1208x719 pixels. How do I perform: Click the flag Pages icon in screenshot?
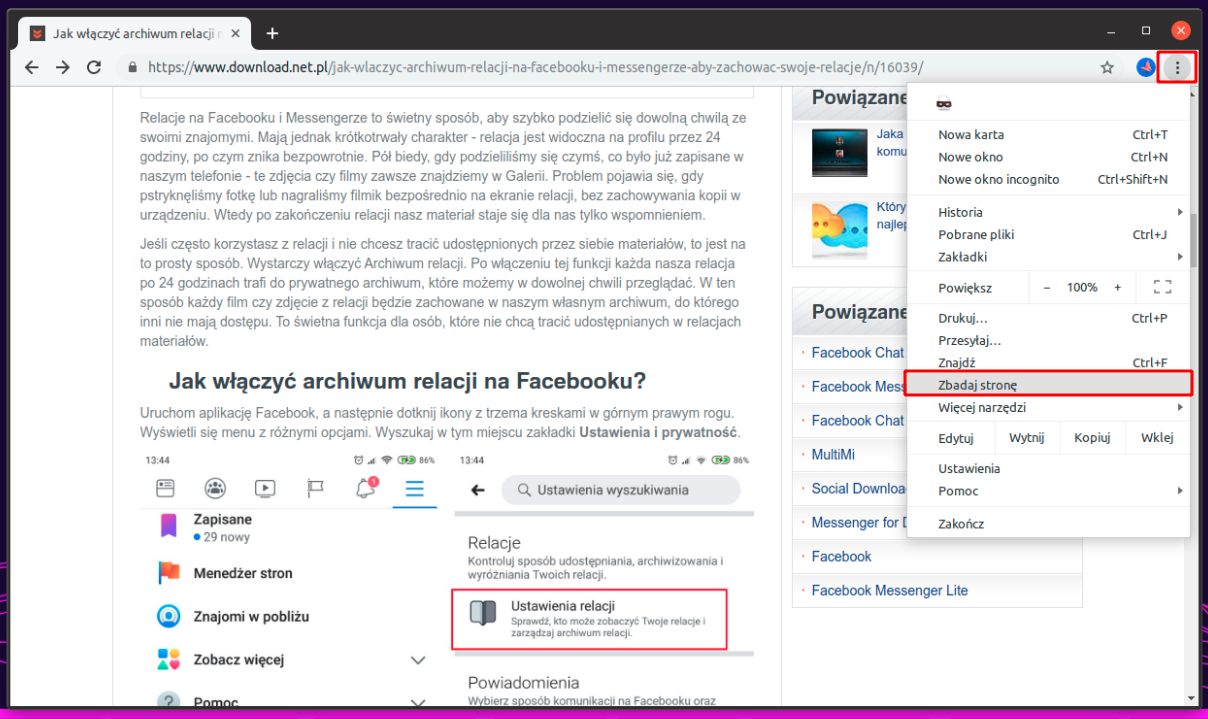click(x=315, y=489)
